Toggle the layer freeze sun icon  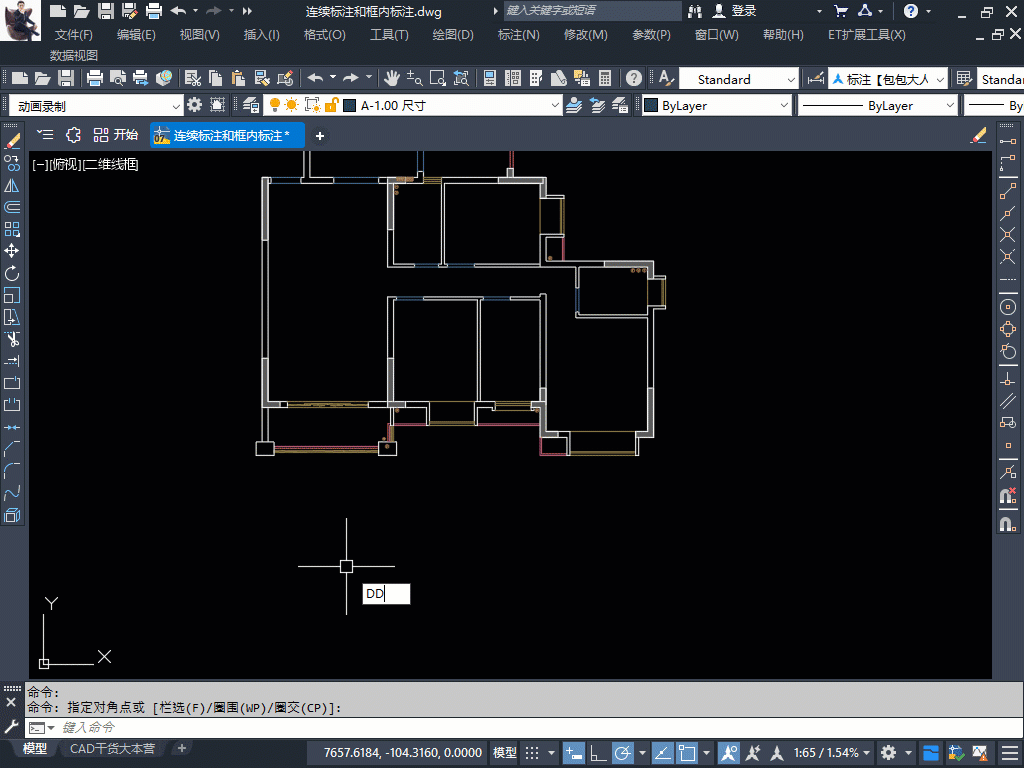pyautogui.click(x=292, y=104)
